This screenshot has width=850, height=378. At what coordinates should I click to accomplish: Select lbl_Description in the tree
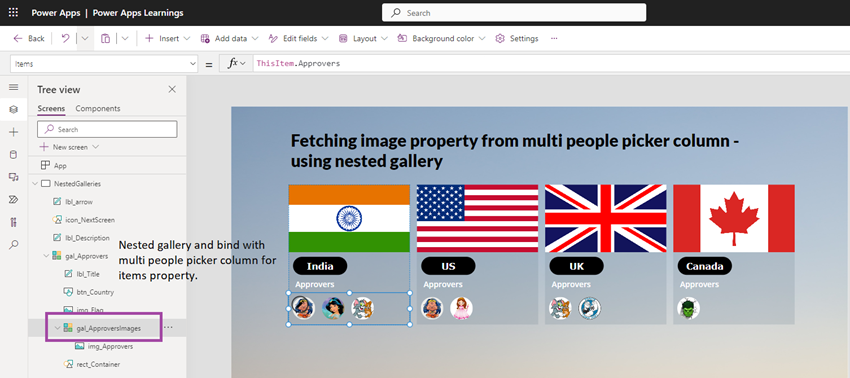(87, 238)
